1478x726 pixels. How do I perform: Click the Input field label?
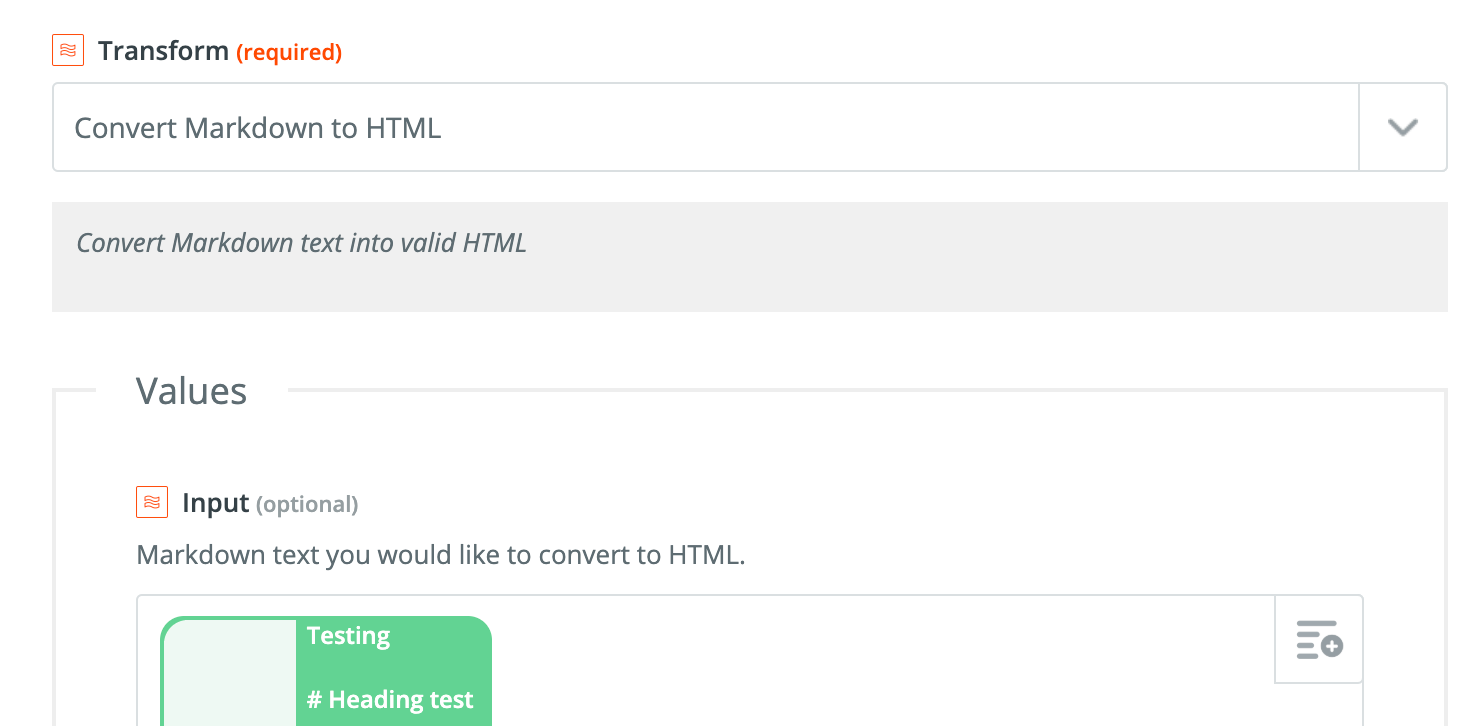(x=215, y=503)
